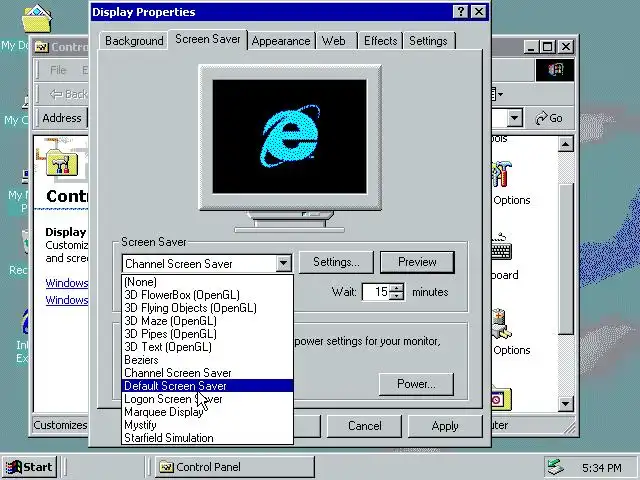Screen dimensions: 640x480
Task: Click the Preview button
Action: pos(417,262)
